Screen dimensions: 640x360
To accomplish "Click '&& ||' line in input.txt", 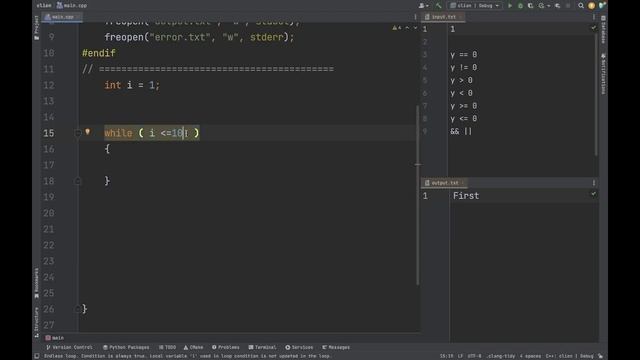I will click(461, 131).
